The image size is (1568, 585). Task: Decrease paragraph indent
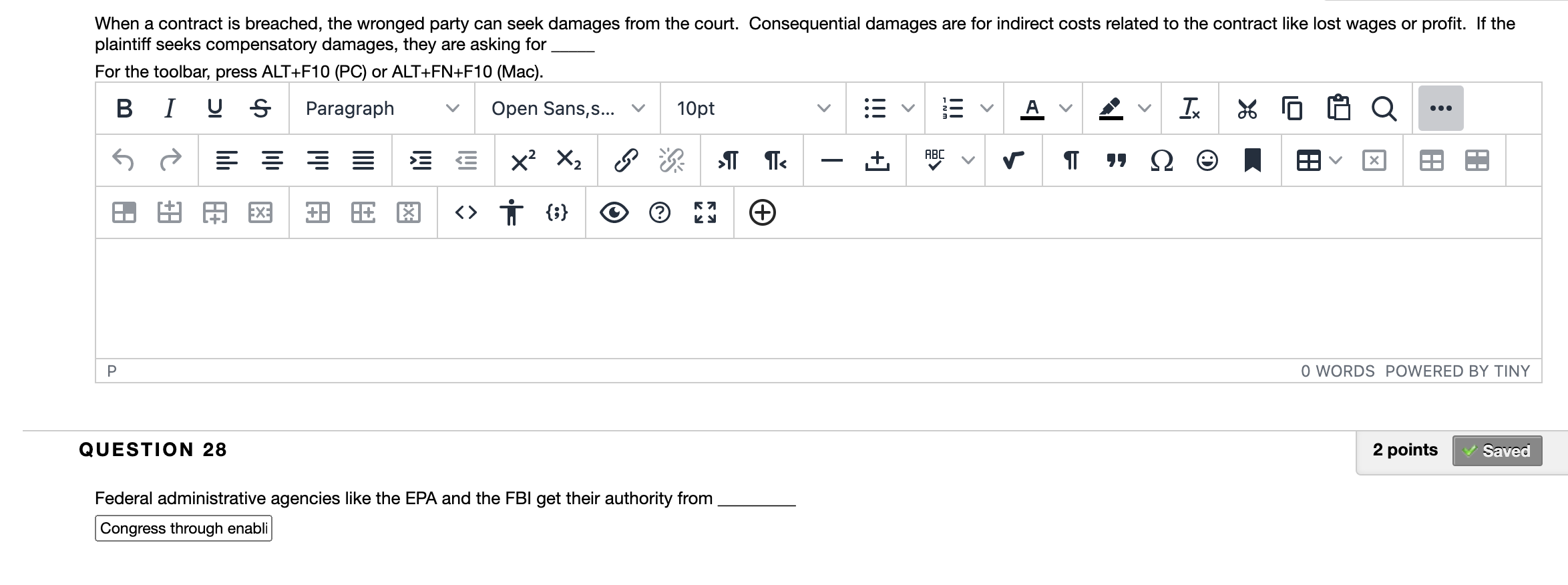(466, 160)
